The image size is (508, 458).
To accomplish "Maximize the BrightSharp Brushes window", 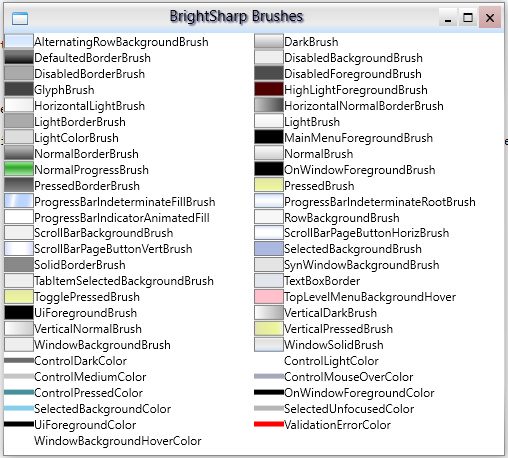I will coord(468,17).
